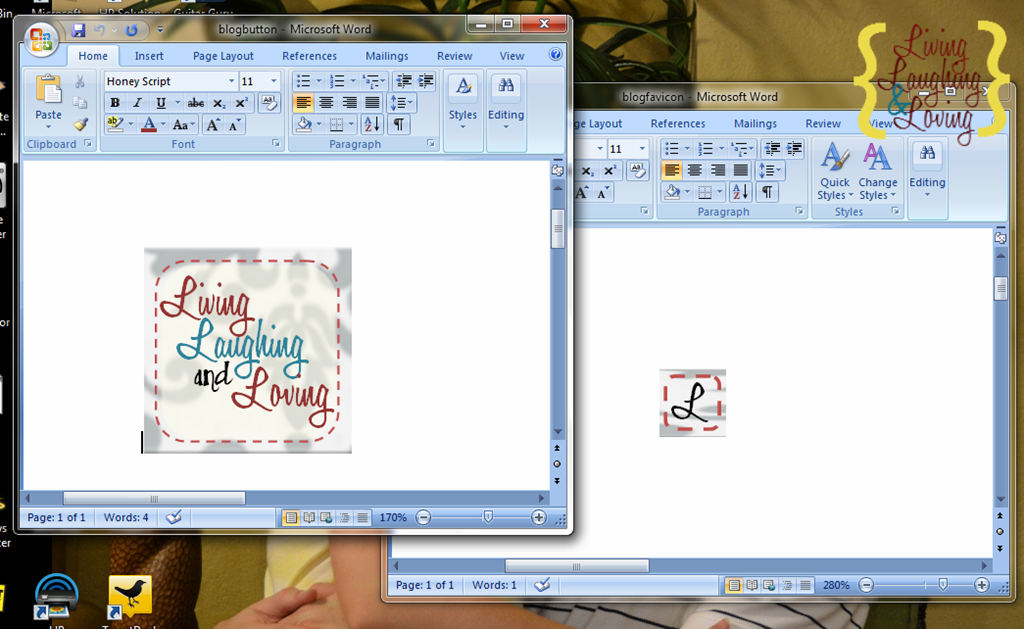Open line spacing menu in blogbutton

click(x=400, y=103)
